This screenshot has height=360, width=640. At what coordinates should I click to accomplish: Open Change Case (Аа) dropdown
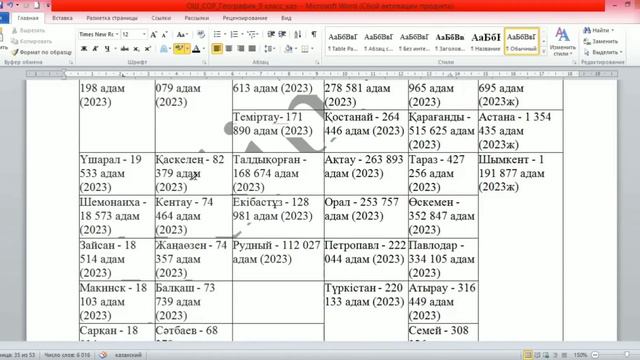182,35
